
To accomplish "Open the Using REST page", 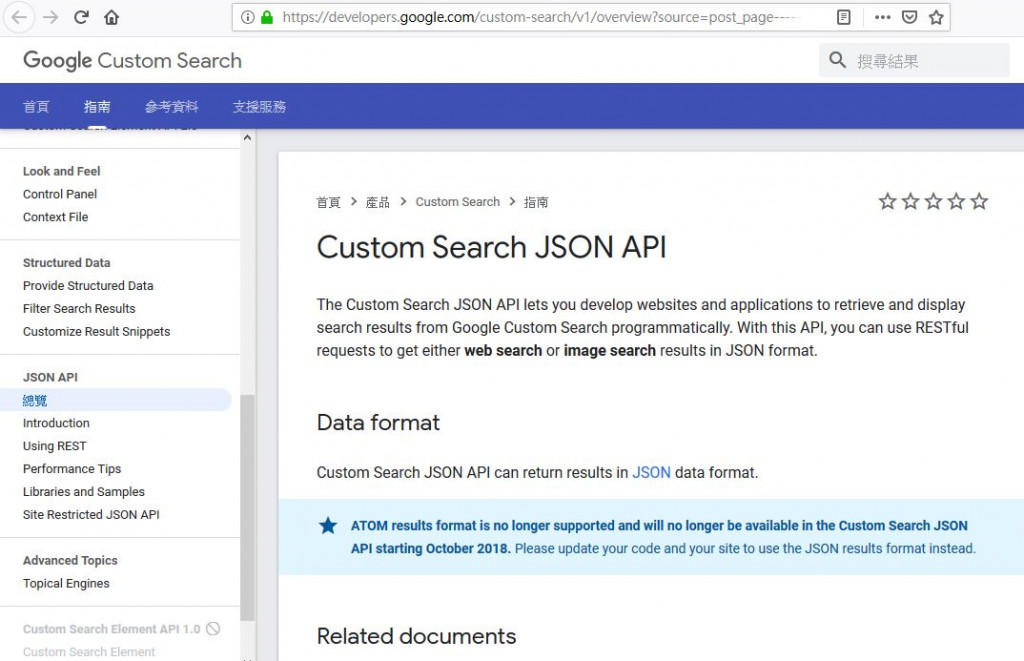I will tap(54, 445).
